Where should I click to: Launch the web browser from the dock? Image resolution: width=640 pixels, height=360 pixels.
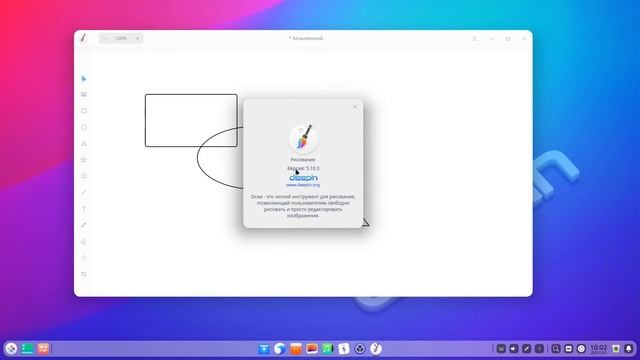(x=280, y=349)
